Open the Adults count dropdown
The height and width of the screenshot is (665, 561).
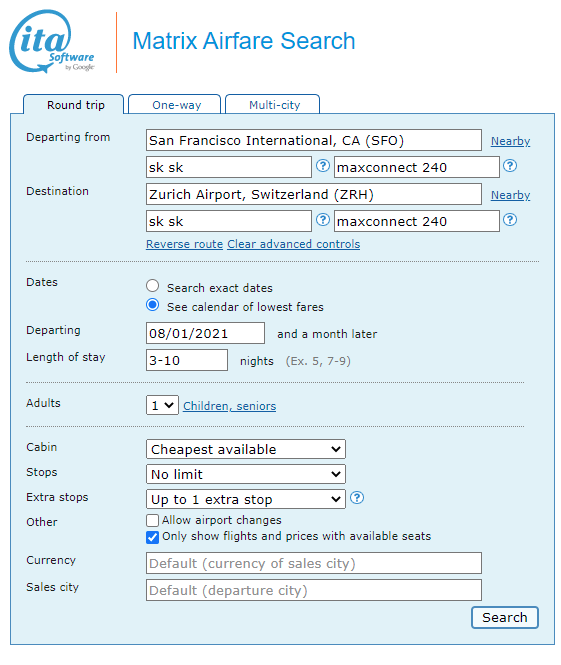coord(162,405)
